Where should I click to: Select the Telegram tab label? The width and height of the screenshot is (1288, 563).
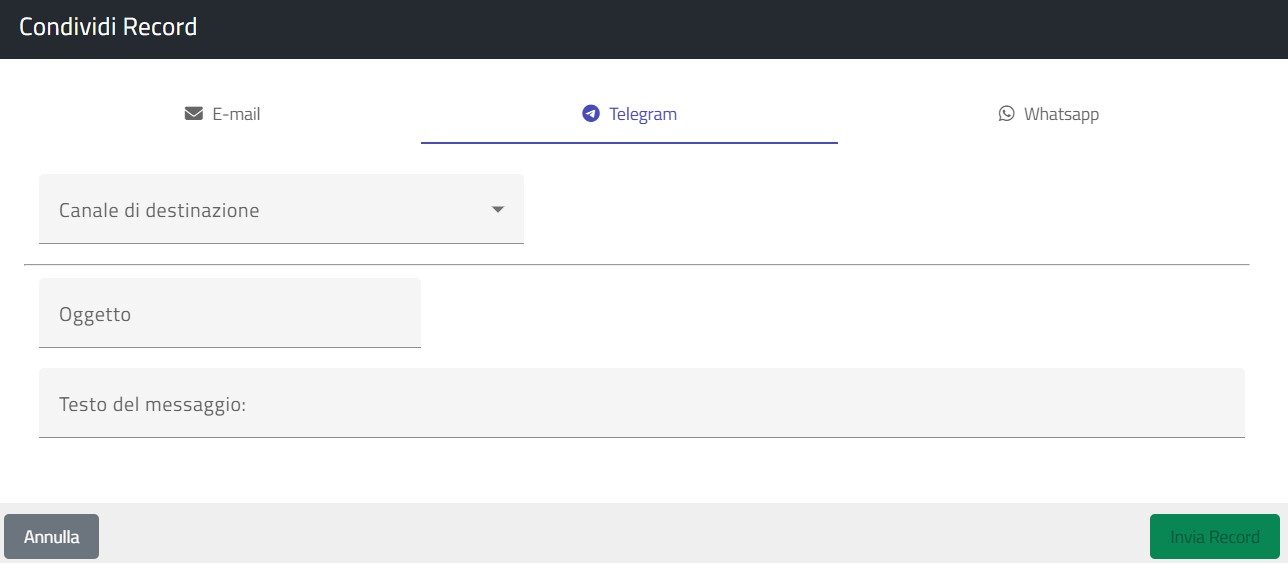coord(643,114)
